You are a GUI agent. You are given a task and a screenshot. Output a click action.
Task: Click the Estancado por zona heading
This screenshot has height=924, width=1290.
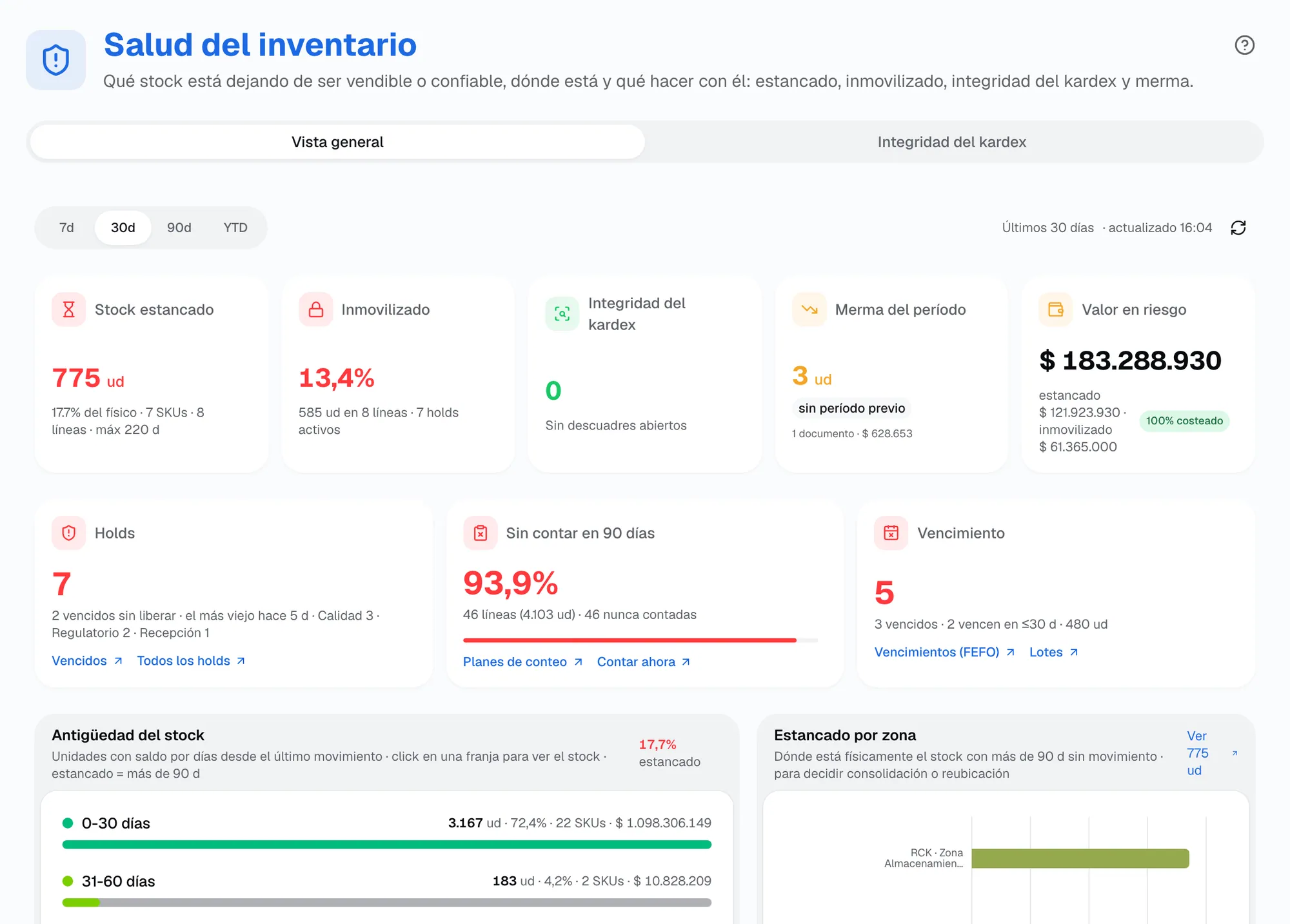tap(845, 735)
